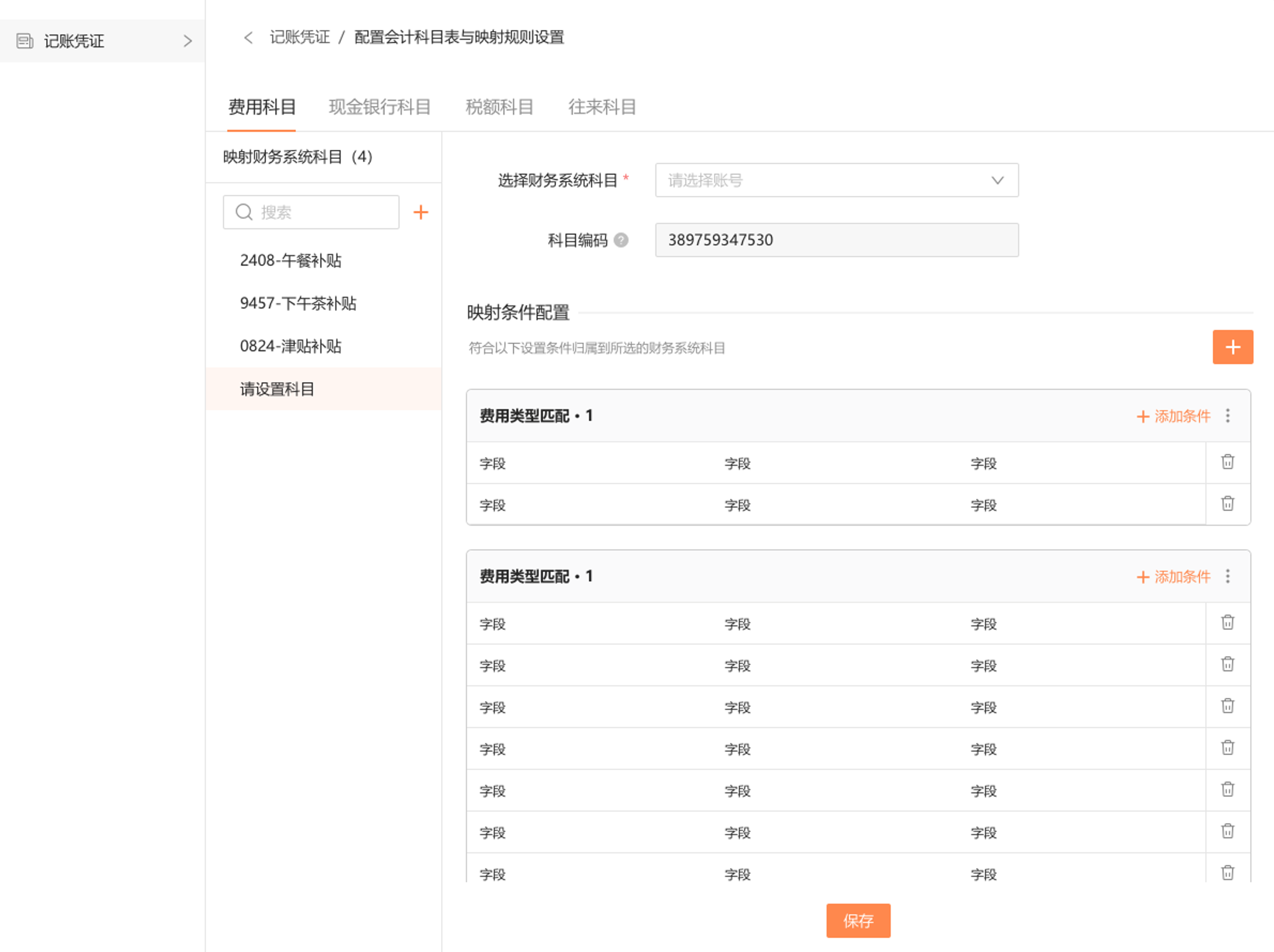Click the back arrow beside the breadcrumb
The width and height of the screenshot is (1274, 952).
click(248, 37)
